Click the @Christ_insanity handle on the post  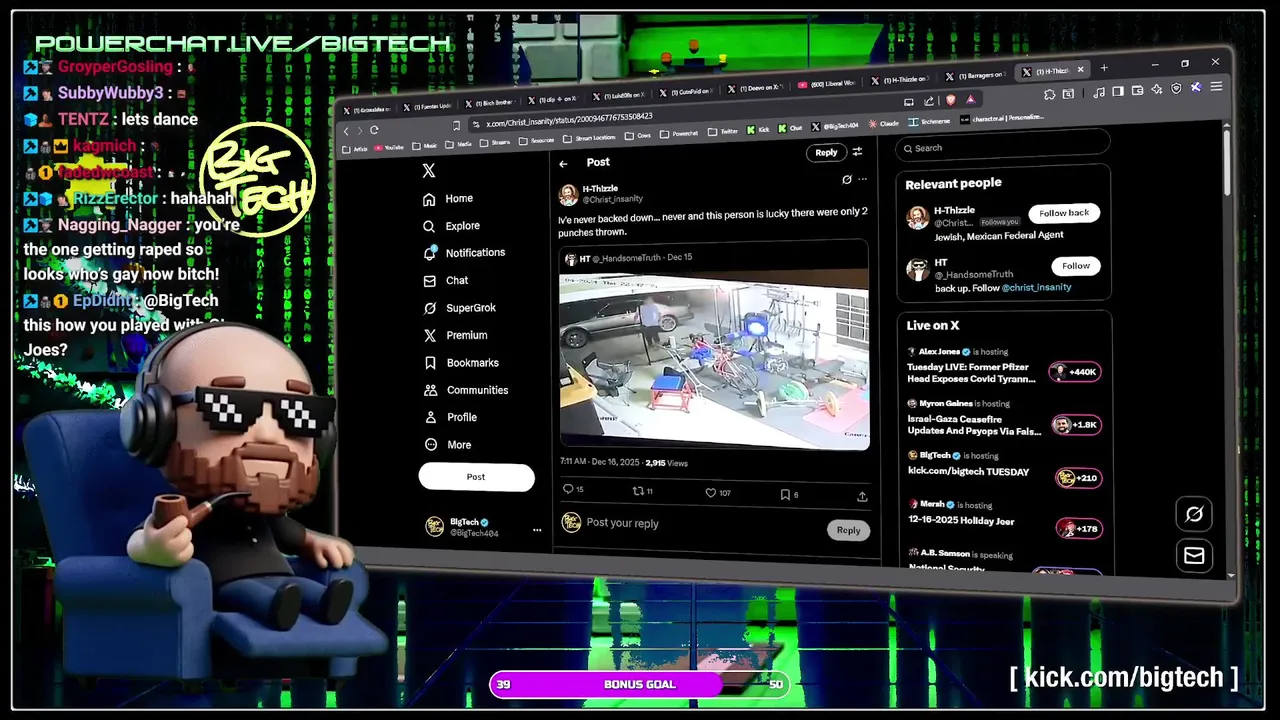tap(613, 200)
